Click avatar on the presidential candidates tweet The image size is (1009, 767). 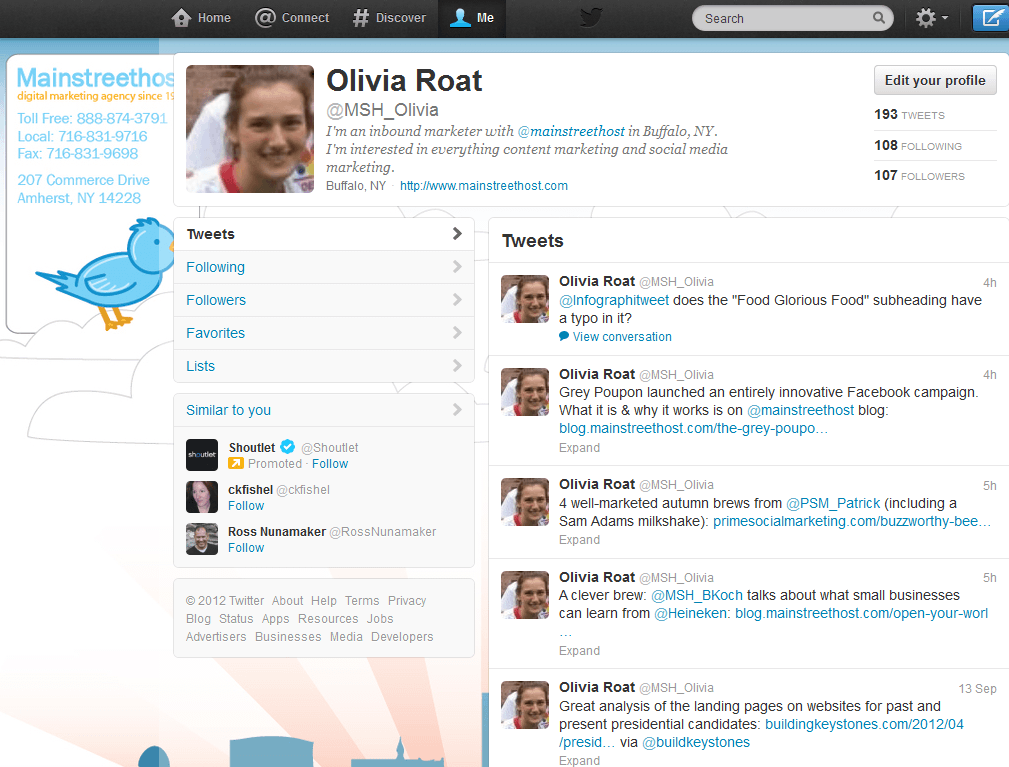pyautogui.click(x=525, y=705)
